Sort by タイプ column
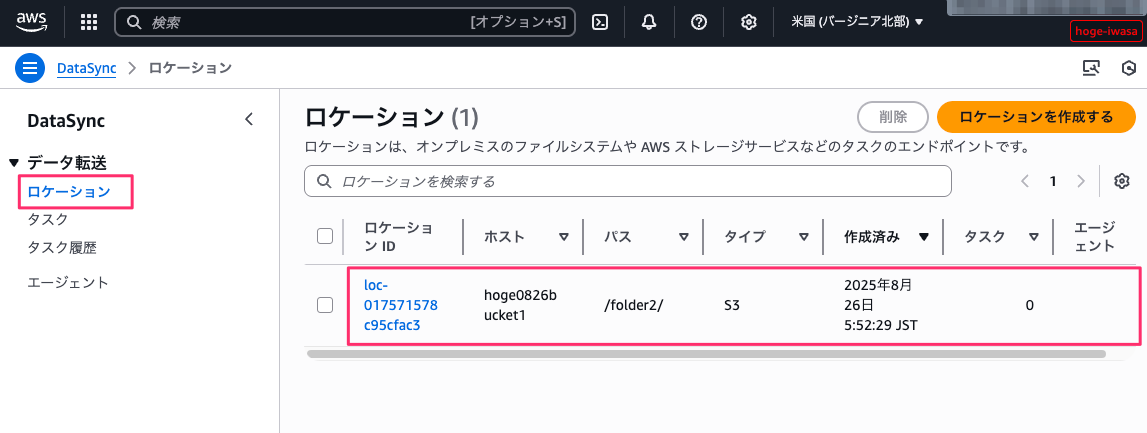The width and height of the screenshot is (1147, 433). 804,236
